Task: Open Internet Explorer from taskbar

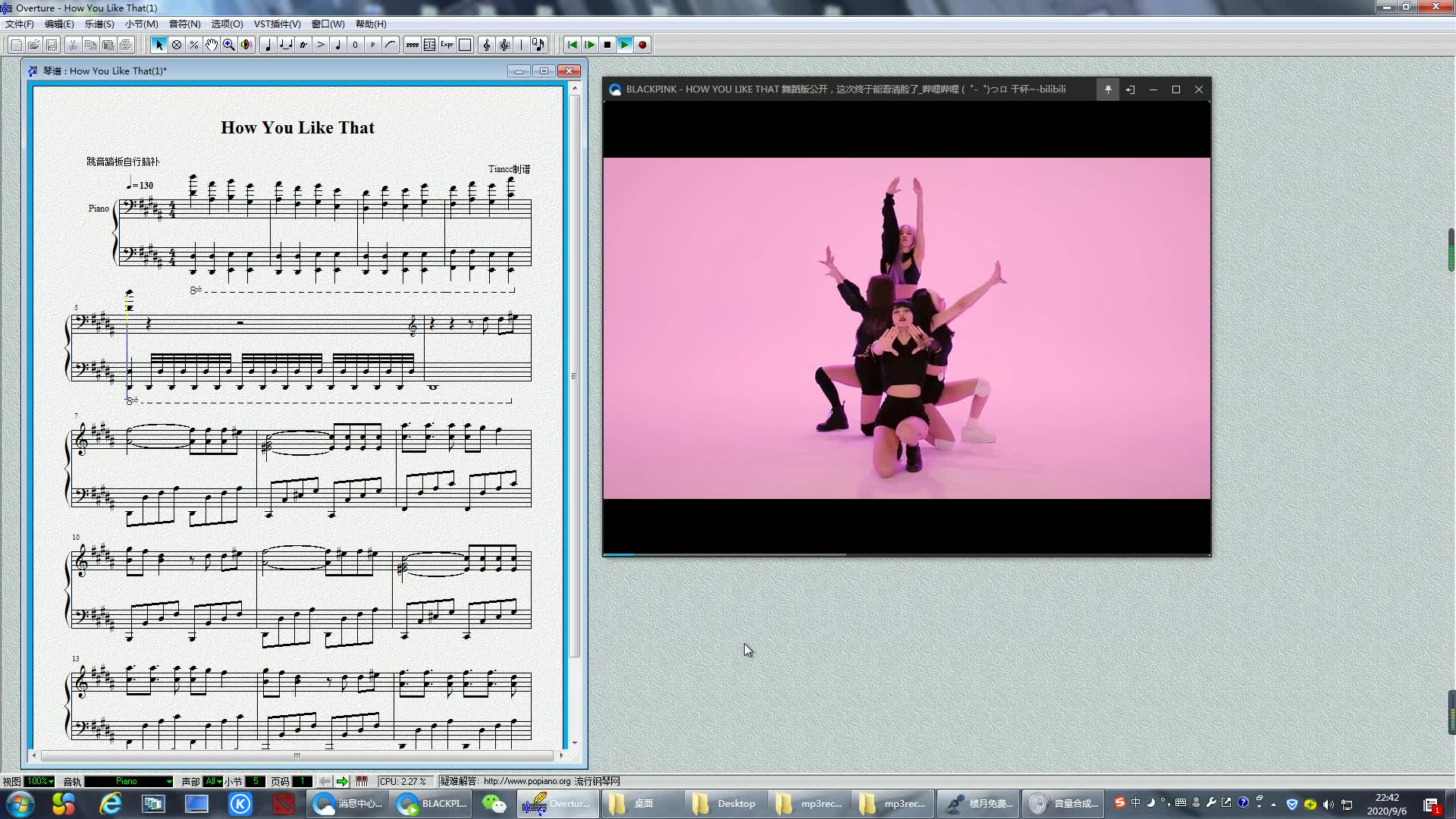Action: point(111,804)
